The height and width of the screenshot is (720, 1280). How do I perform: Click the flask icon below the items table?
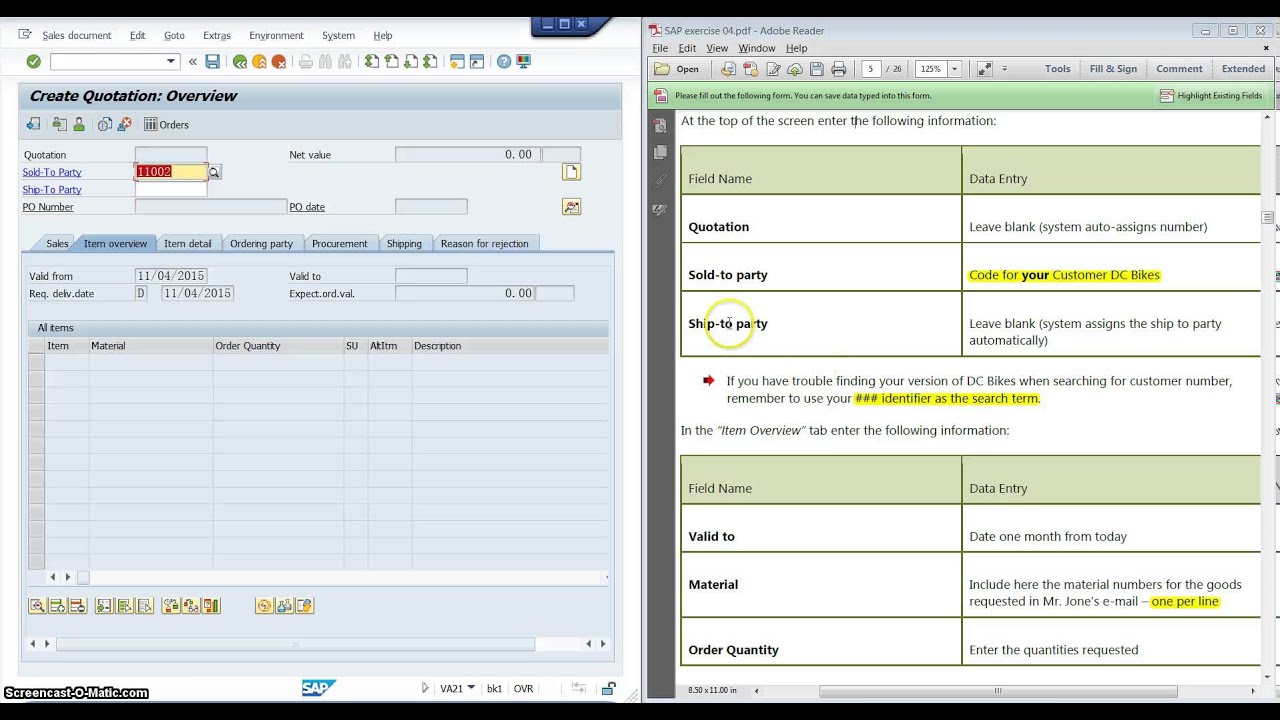point(284,606)
